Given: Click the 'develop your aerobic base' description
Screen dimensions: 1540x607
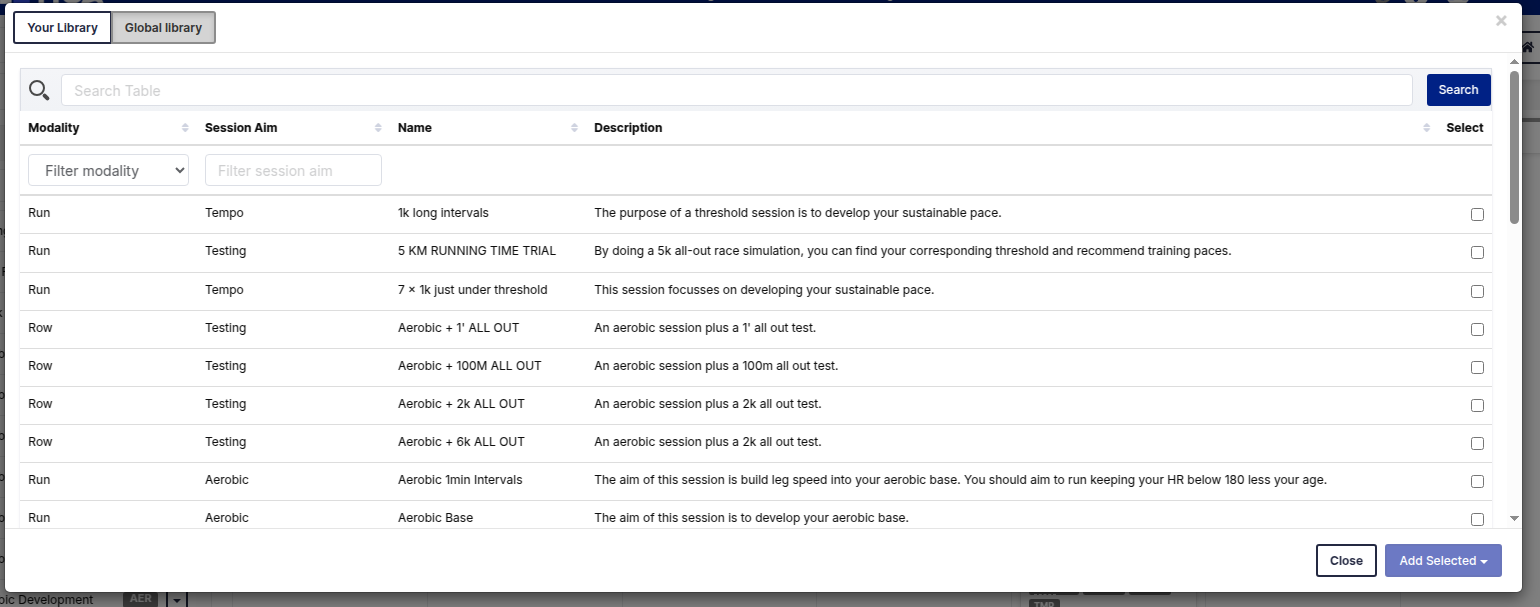Looking at the screenshot, I should coord(751,517).
